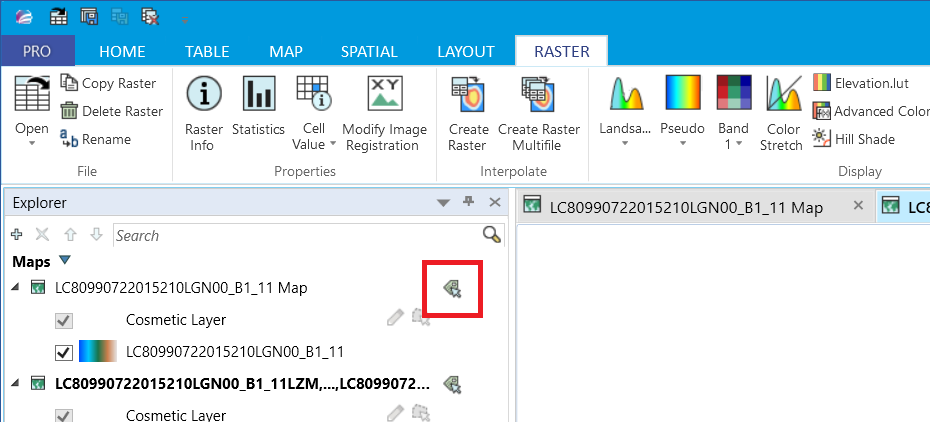Click the Cell Value tool icon
This screenshot has height=422, width=930.
click(x=314, y=92)
